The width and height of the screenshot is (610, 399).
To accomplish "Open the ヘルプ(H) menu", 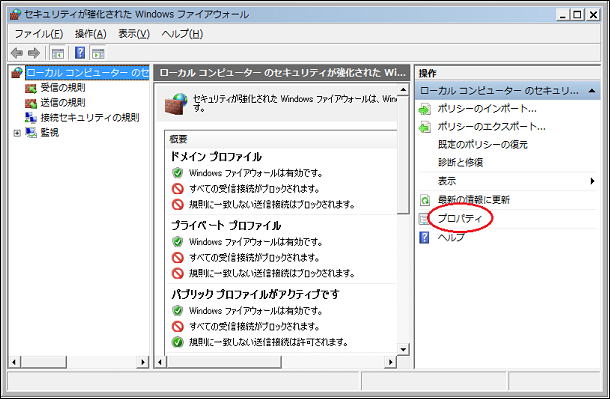I will pyautogui.click(x=182, y=34).
